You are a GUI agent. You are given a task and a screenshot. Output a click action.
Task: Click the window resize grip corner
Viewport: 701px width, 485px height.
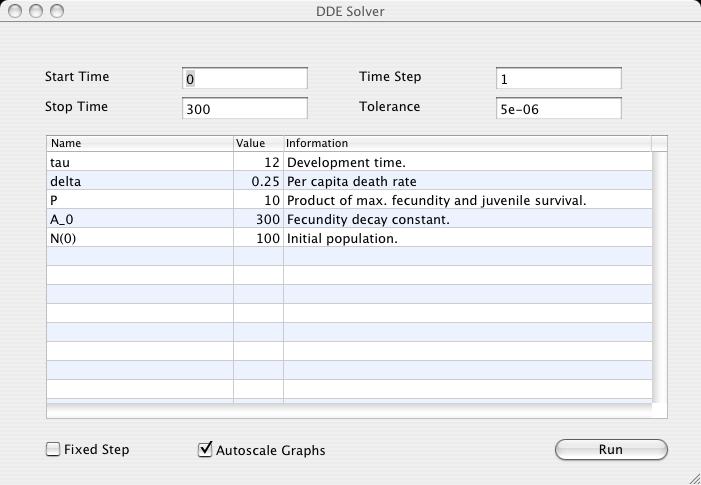[693, 477]
